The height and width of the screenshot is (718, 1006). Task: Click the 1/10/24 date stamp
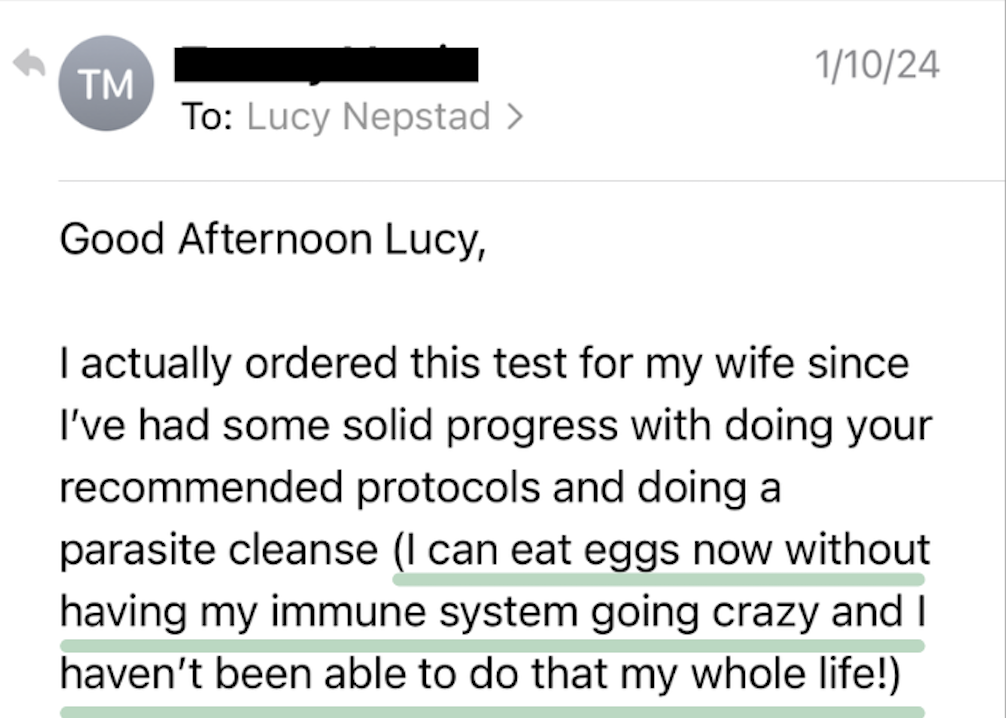(877, 66)
